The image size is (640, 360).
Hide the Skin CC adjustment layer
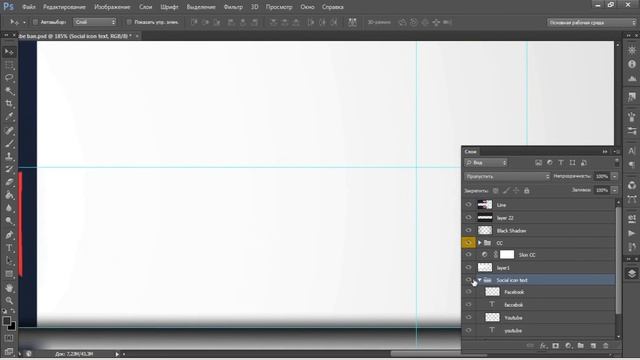[x=469, y=255]
